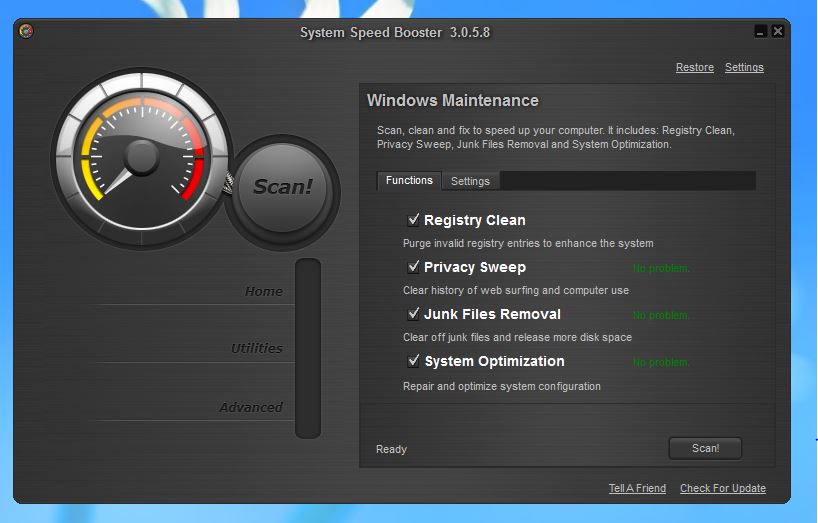Viewport: 818px width, 523px height.
Task: Toggle the Junk Files Removal checkbox
Action: 413,314
